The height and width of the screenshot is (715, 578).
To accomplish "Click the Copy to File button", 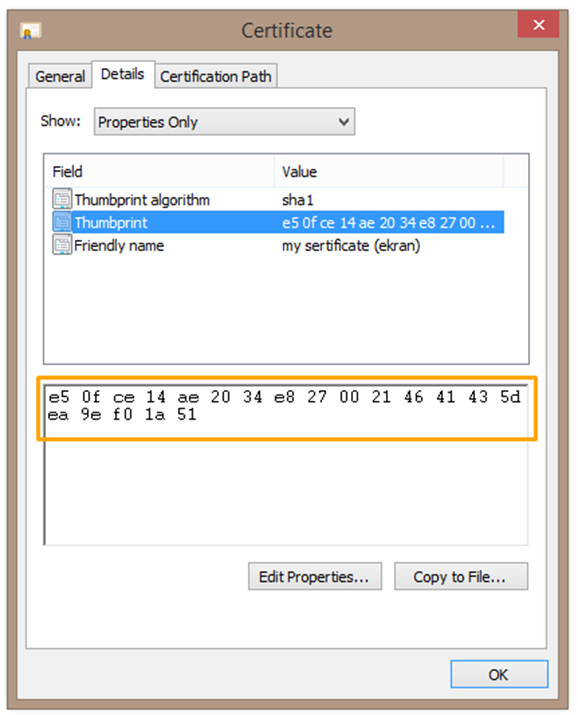I will click(x=461, y=576).
